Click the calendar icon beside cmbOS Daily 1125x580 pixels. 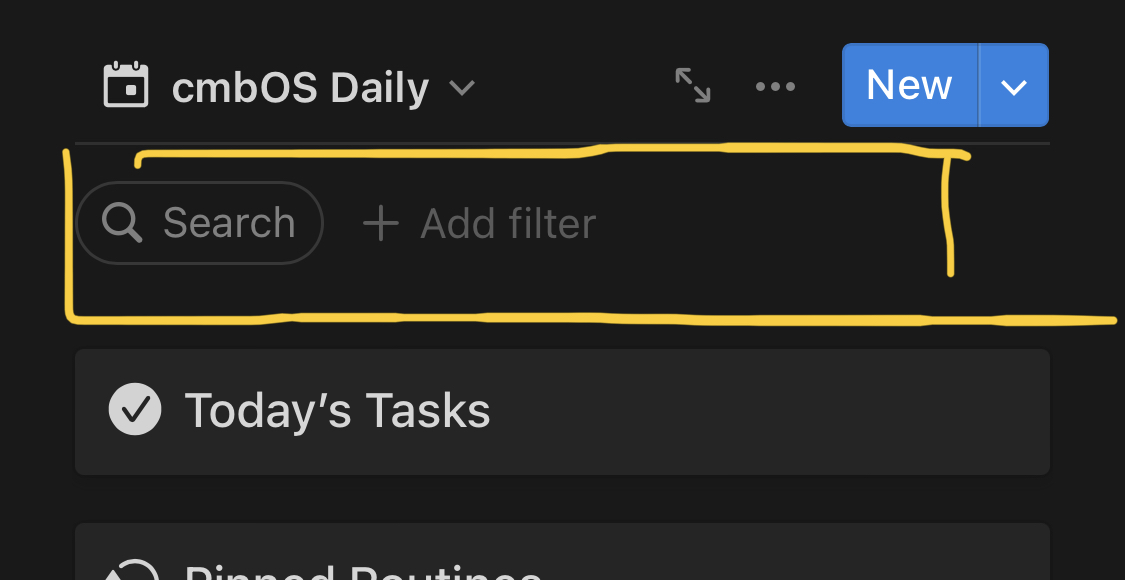tap(126, 86)
